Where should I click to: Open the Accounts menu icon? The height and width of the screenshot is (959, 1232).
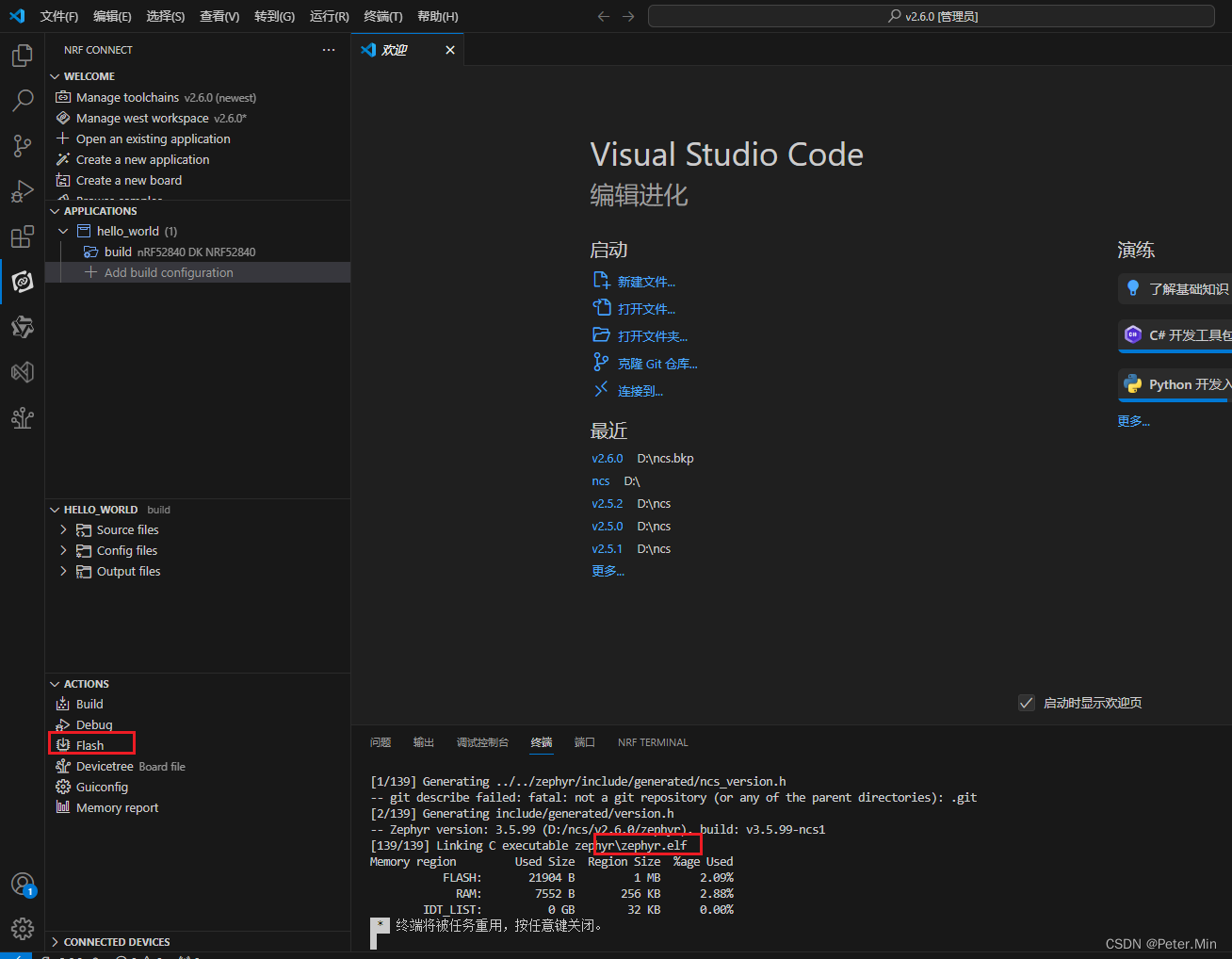[23, 885]
